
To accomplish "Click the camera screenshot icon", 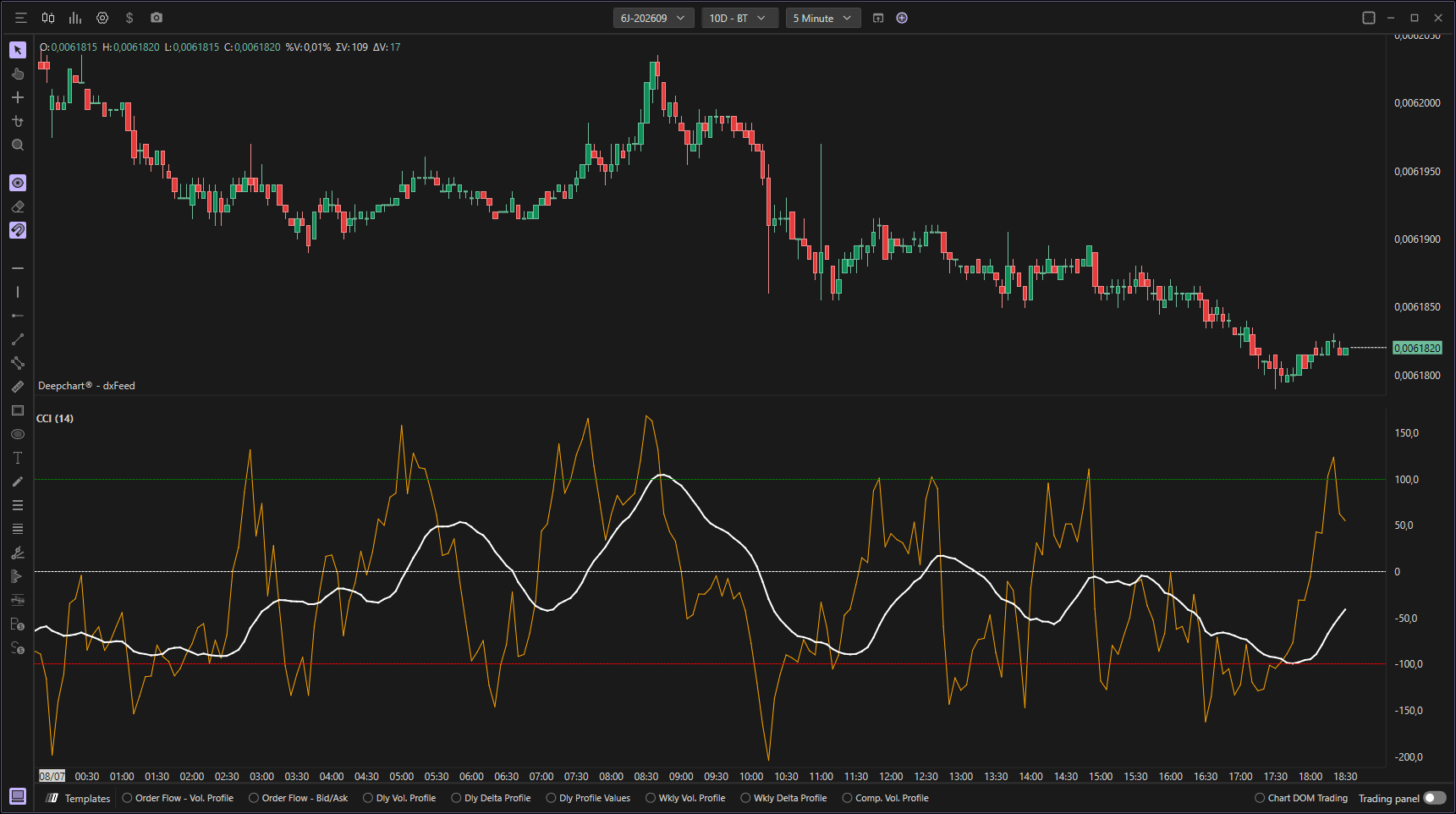I will (x=157, y=18).
